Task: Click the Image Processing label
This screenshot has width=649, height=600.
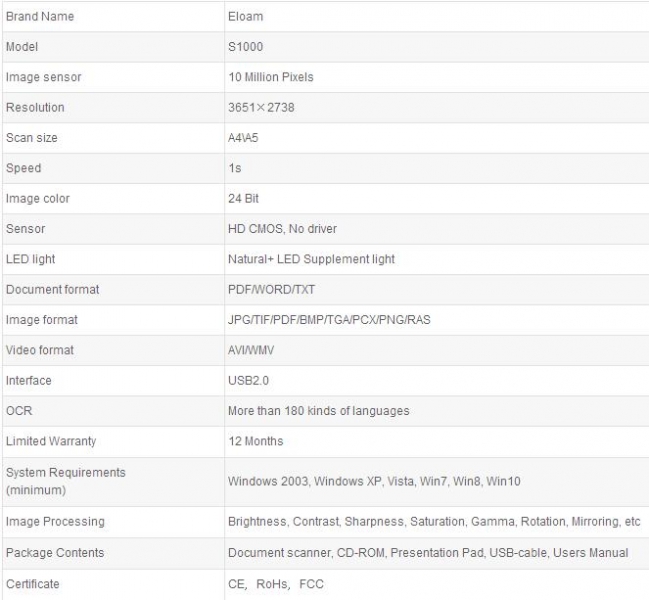Action: pos(55,522)
